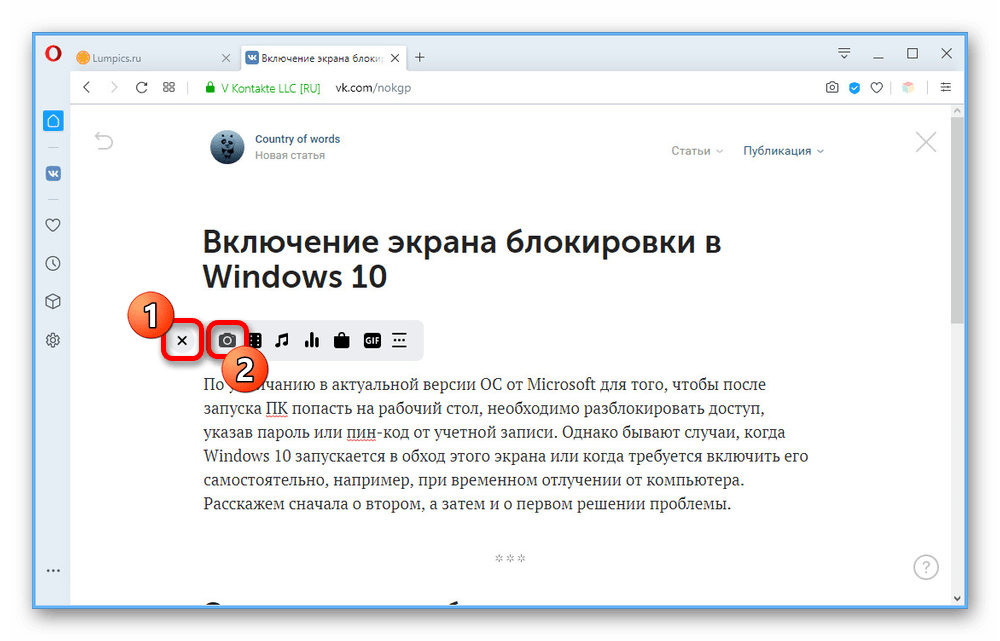The width and height of the screenshot is (1000, 641).
Task: Click the underlined word ПК
Action: tap(276, 408)
